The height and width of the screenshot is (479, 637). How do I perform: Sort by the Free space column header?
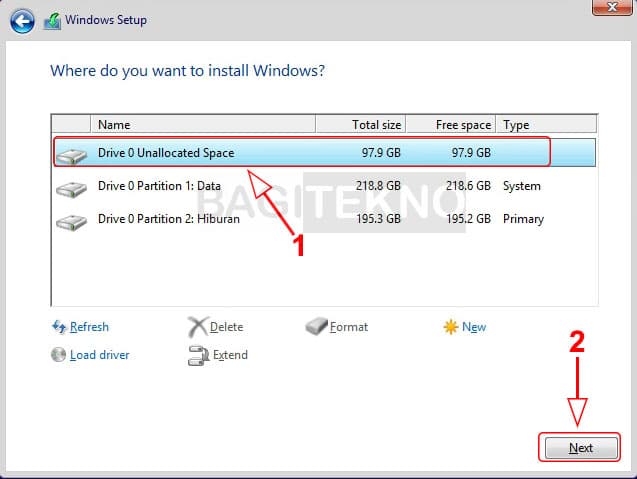point(451,124)
